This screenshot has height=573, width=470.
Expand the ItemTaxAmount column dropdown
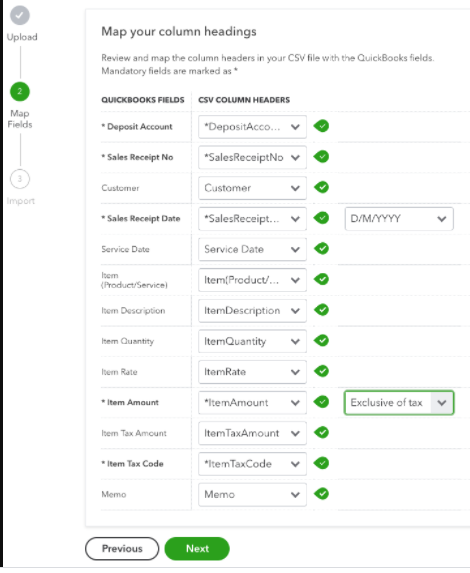pos(252,433)
